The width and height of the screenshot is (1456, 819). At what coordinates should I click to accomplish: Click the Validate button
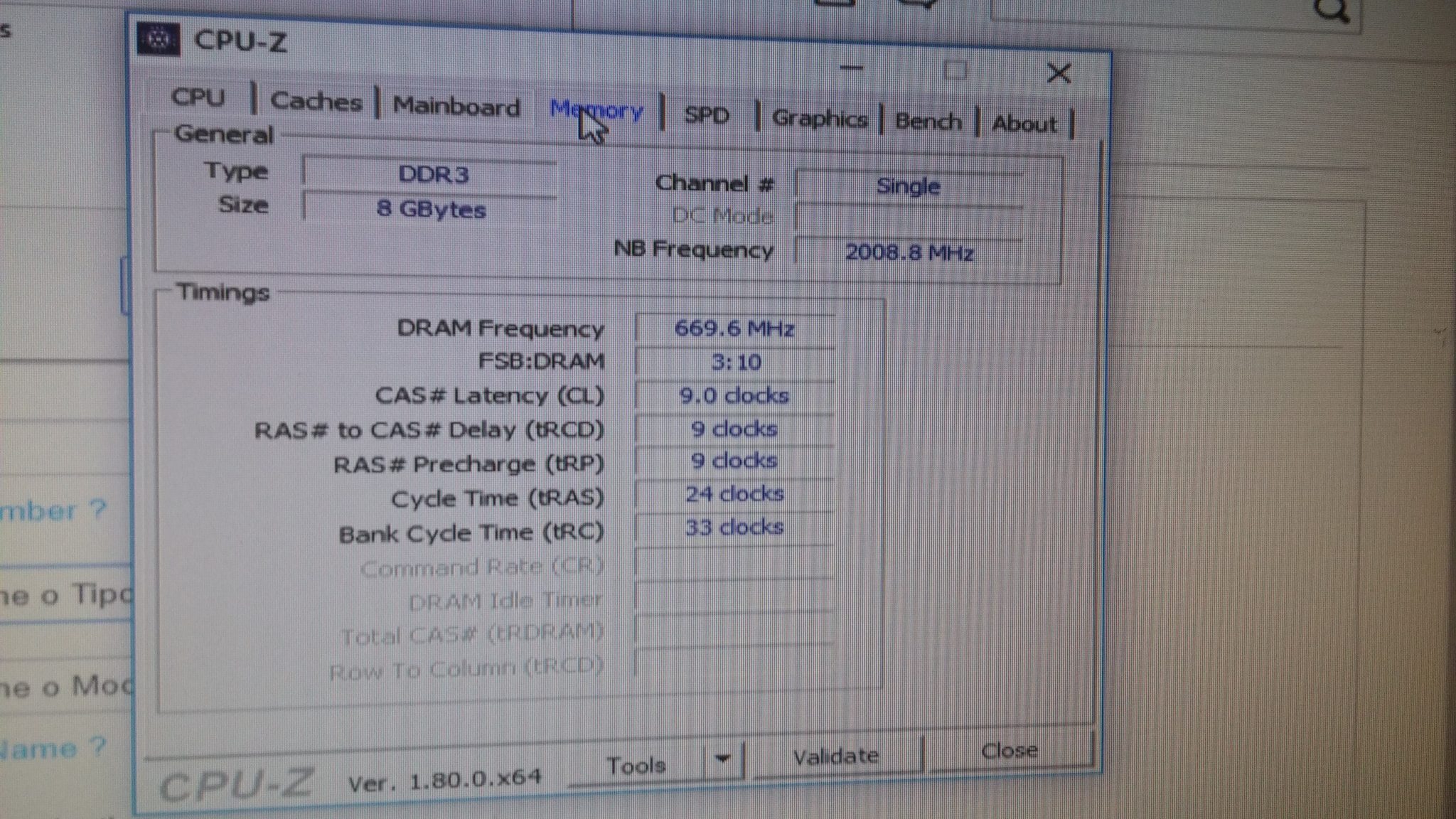tap(836, 756)
